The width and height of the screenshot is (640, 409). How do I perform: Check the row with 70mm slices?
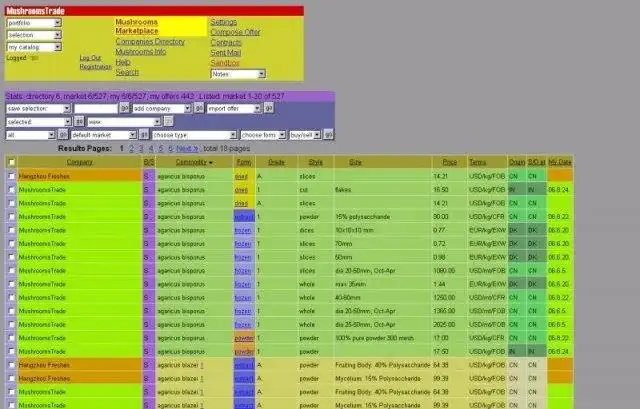(x=12, y=244)
